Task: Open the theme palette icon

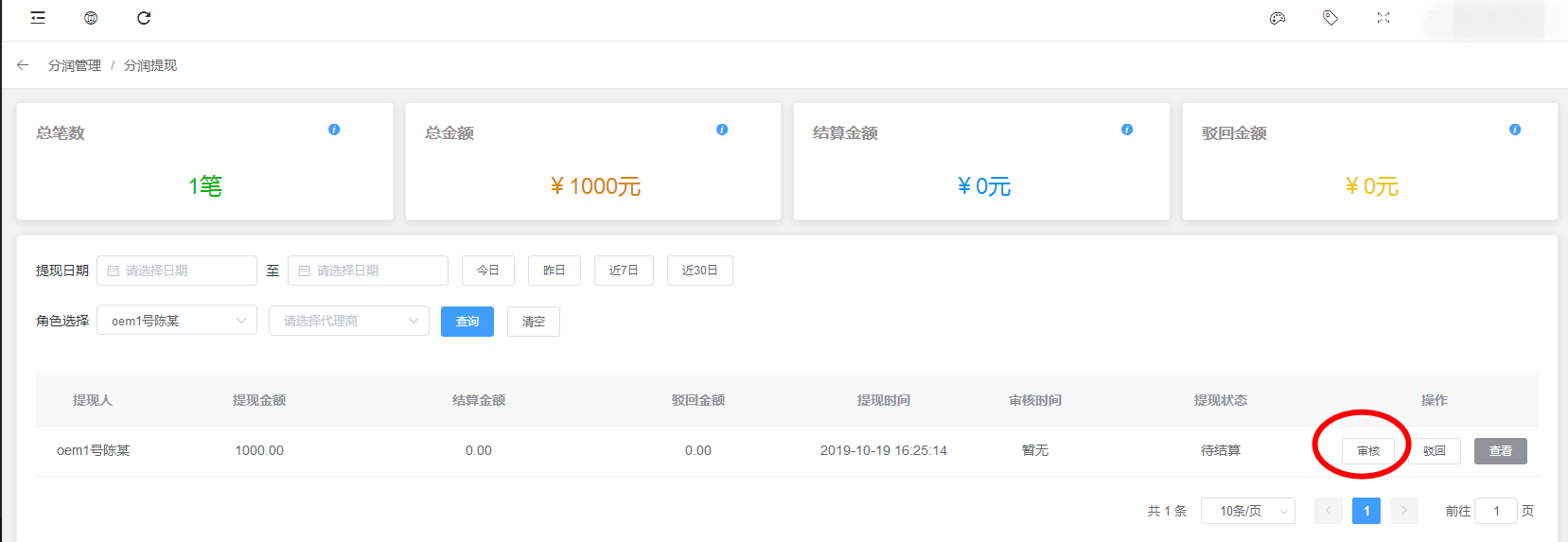Action: coord(1277,18)
